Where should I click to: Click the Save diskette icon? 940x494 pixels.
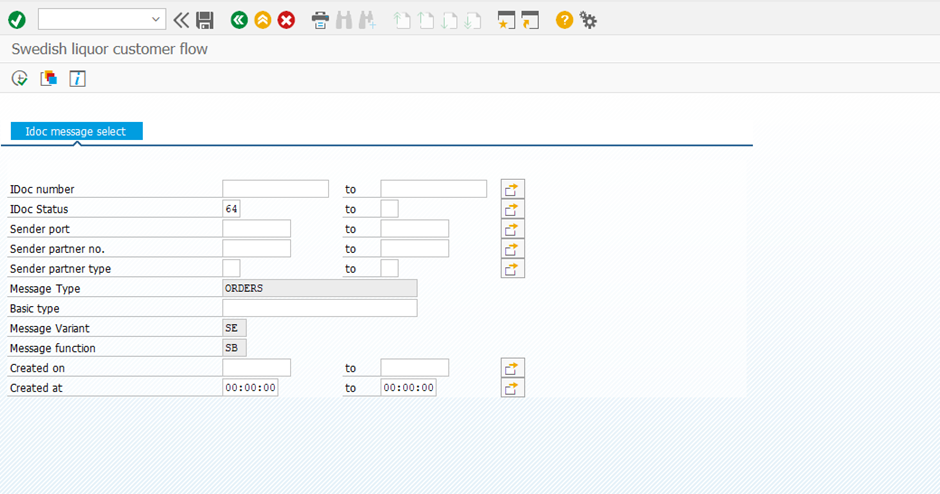205,19
